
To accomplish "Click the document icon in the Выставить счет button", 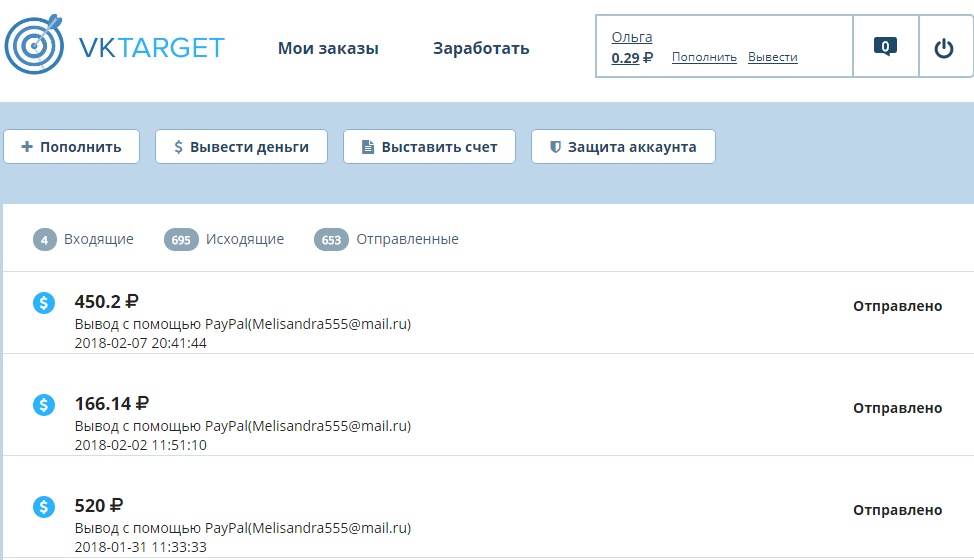I will [368, 147].
